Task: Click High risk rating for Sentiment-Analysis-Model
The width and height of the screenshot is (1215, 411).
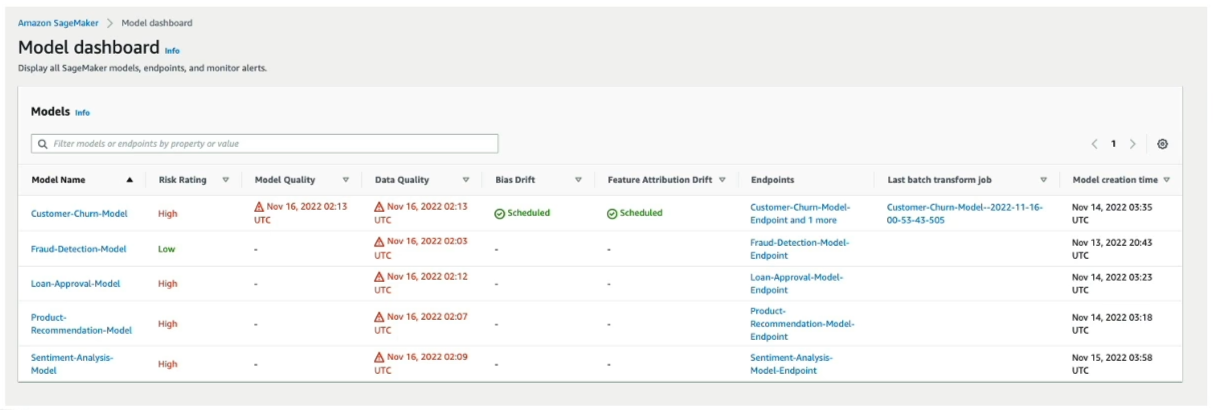Action: pos(168,363)
